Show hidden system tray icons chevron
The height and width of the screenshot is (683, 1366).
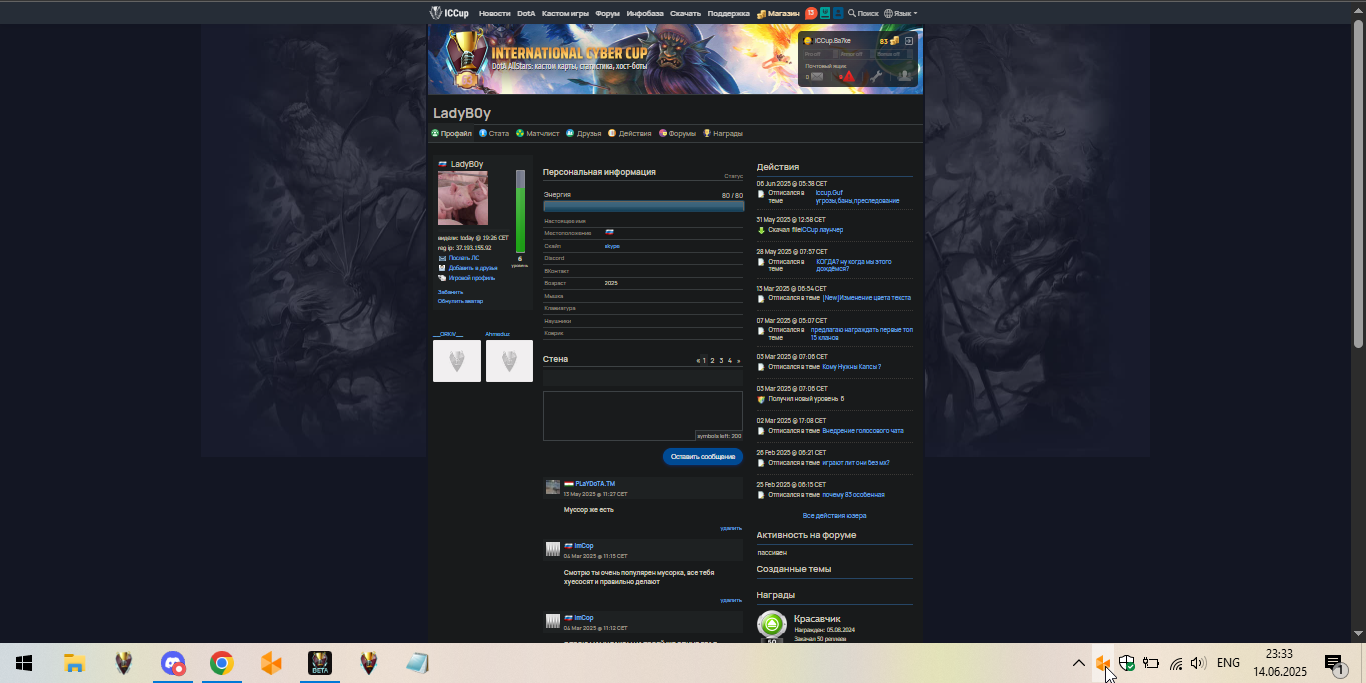point(1079,663)
